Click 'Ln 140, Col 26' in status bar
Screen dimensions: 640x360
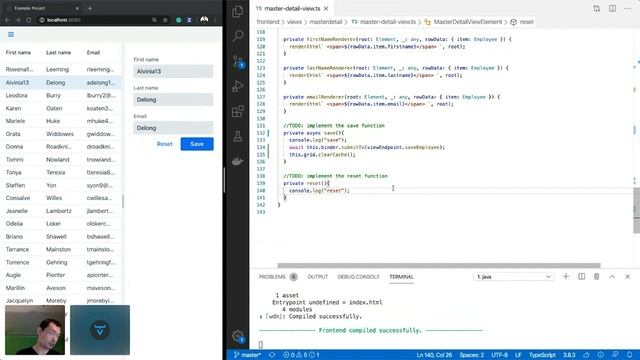point(434,355)
